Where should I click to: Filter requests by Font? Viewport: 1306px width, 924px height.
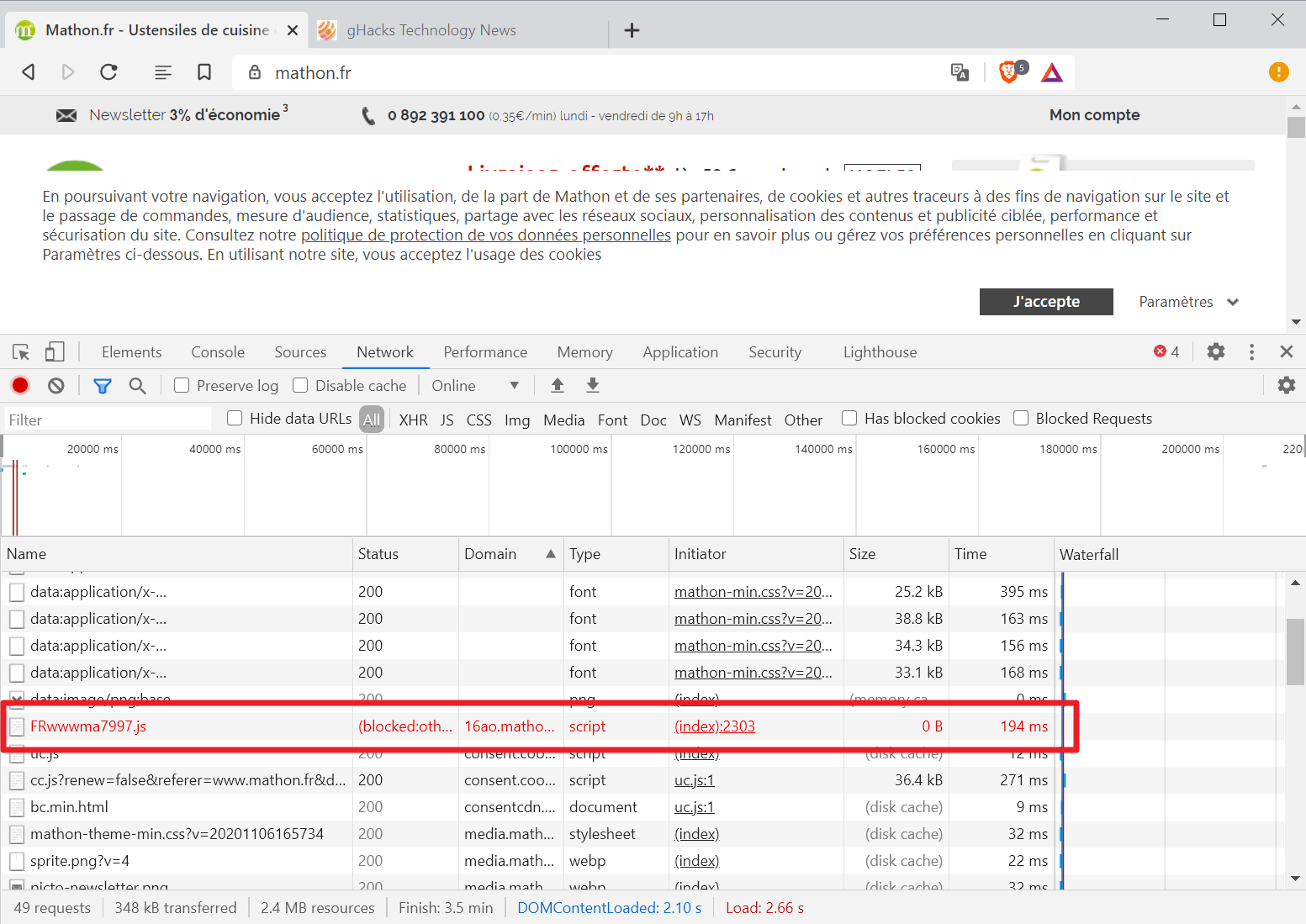click(x=612, y=420)
